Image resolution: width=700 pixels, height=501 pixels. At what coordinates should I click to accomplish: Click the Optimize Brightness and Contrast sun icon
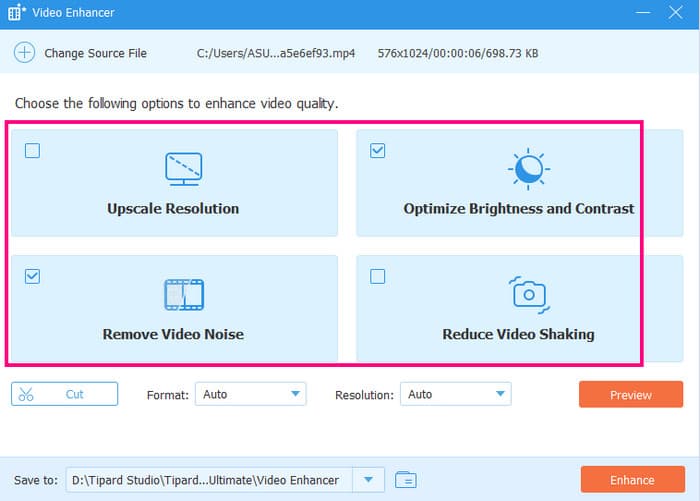pos(529,169)
